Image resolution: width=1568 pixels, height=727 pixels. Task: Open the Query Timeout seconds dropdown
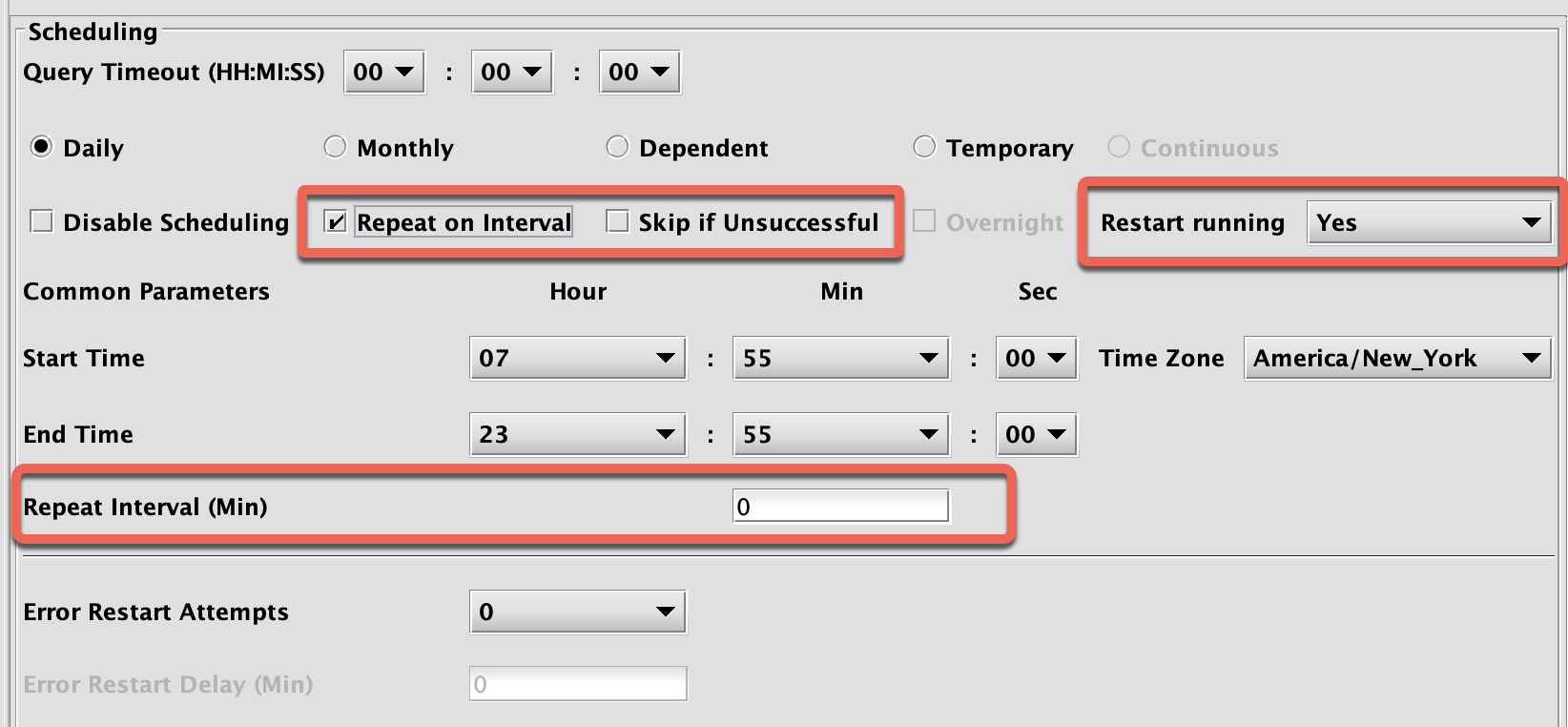point(639,72)
